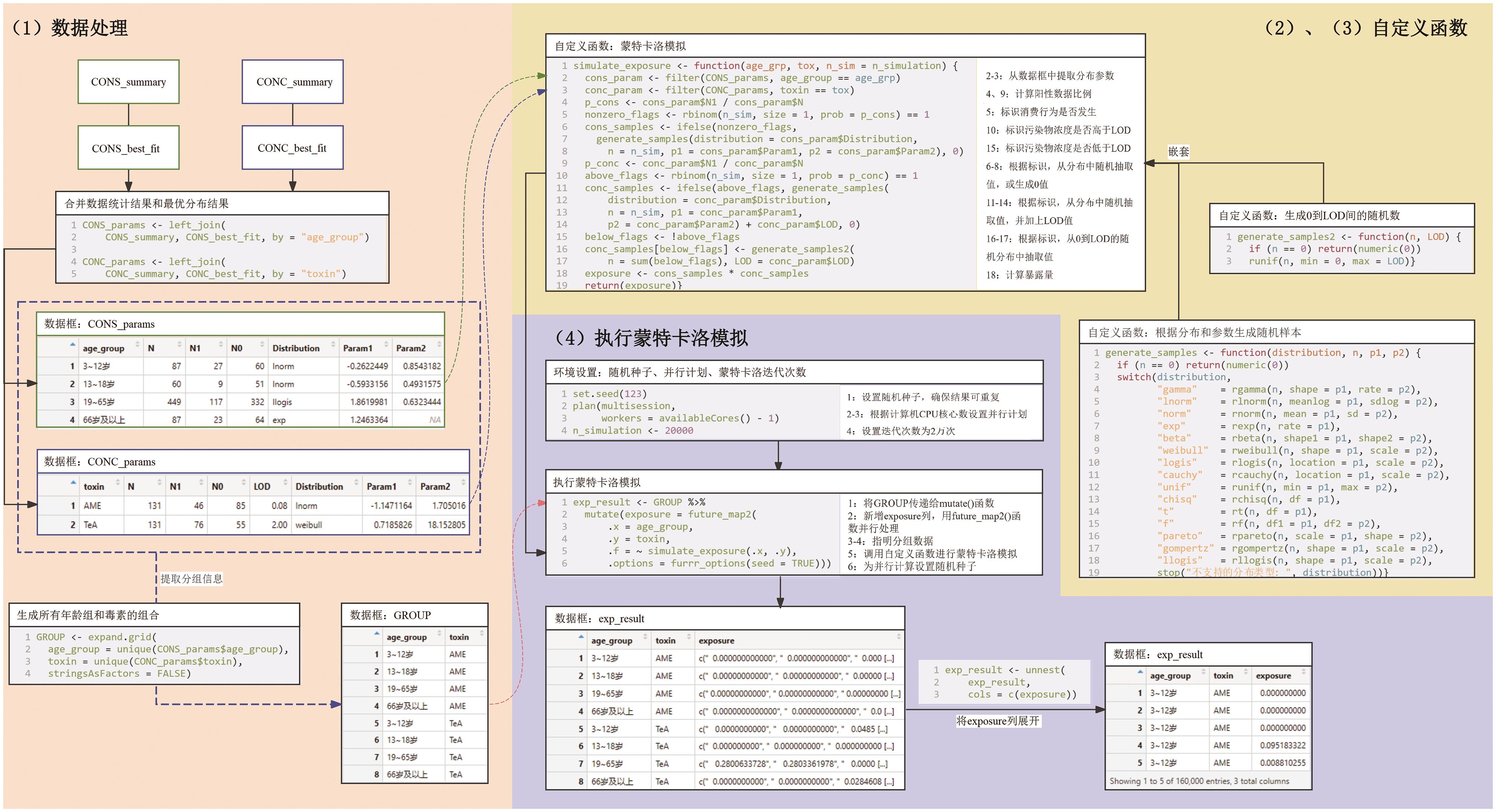1496x812 pixels.
Task: Click the '将exposure列展开' label
Action: coord(998,721)
